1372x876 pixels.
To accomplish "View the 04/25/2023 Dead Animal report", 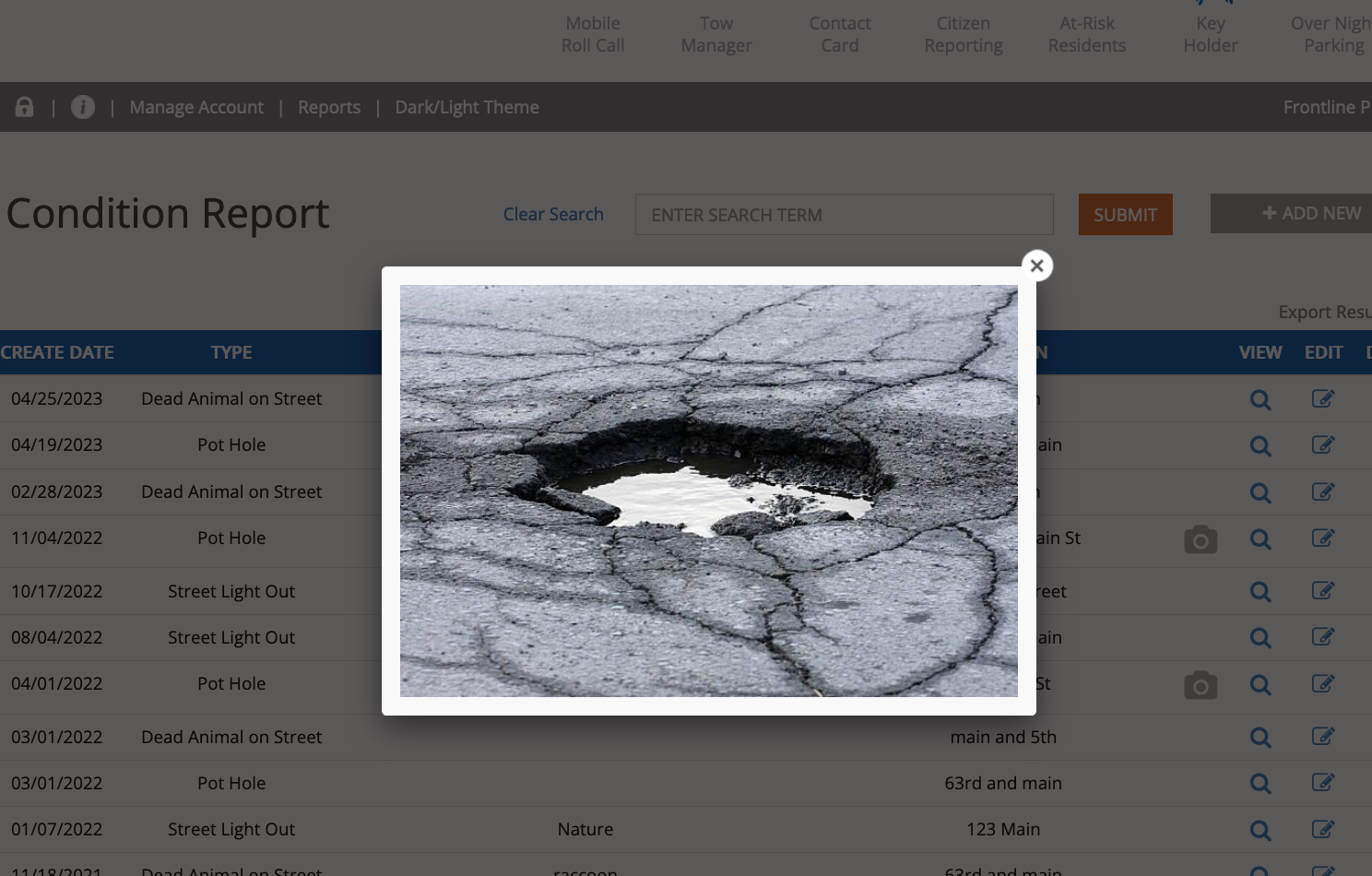I will point(1260,399).
